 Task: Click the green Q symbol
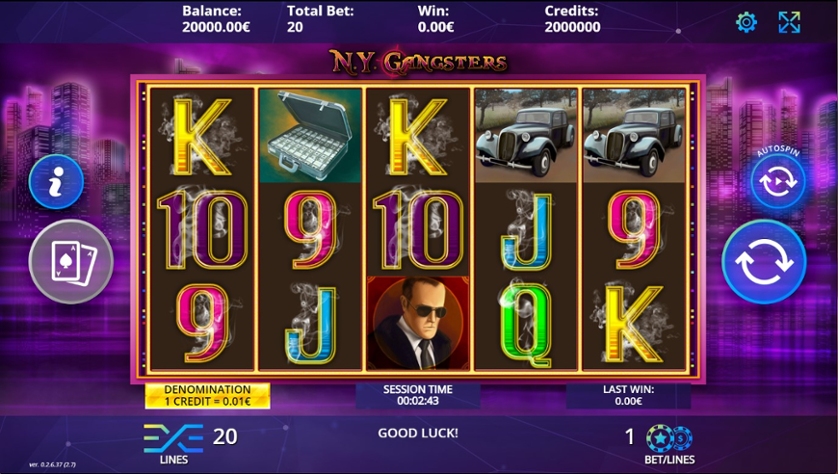pyautogui.click(x=526, y=323)
